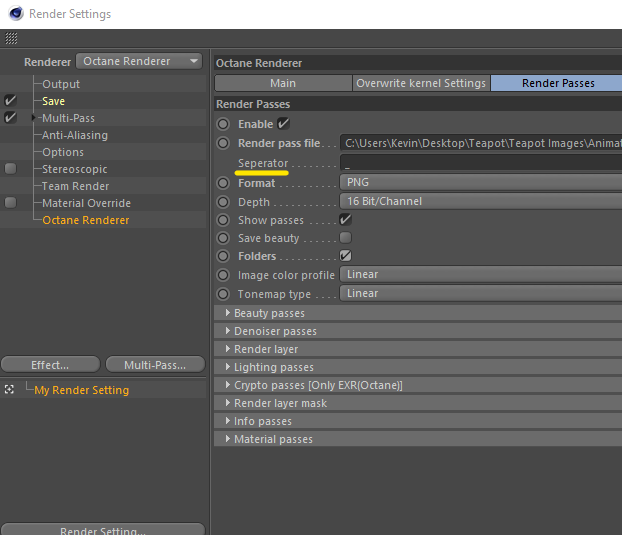Toggle the Folders checkbox

click(346, 256)
